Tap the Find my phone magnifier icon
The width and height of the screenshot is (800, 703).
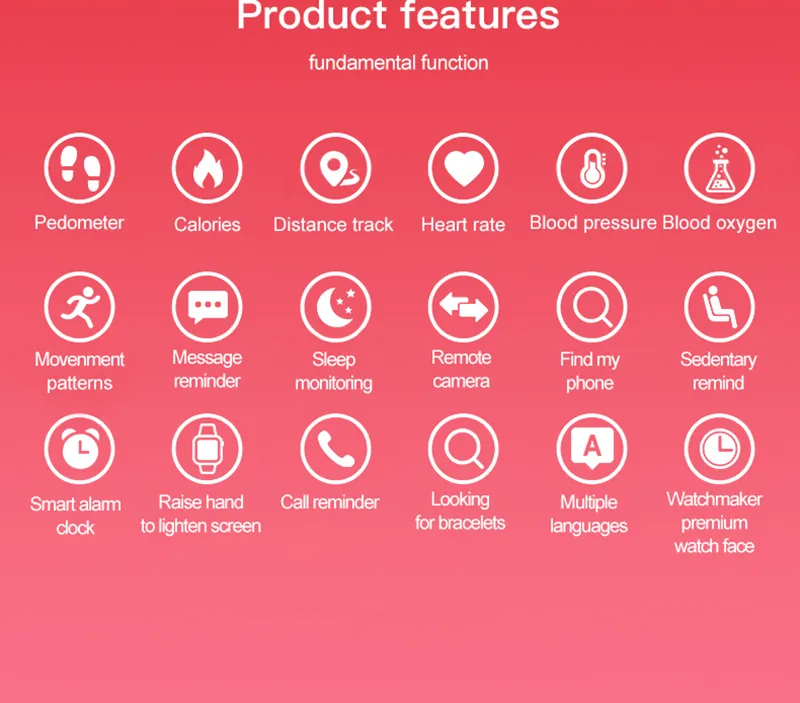[x=592, y=307]
